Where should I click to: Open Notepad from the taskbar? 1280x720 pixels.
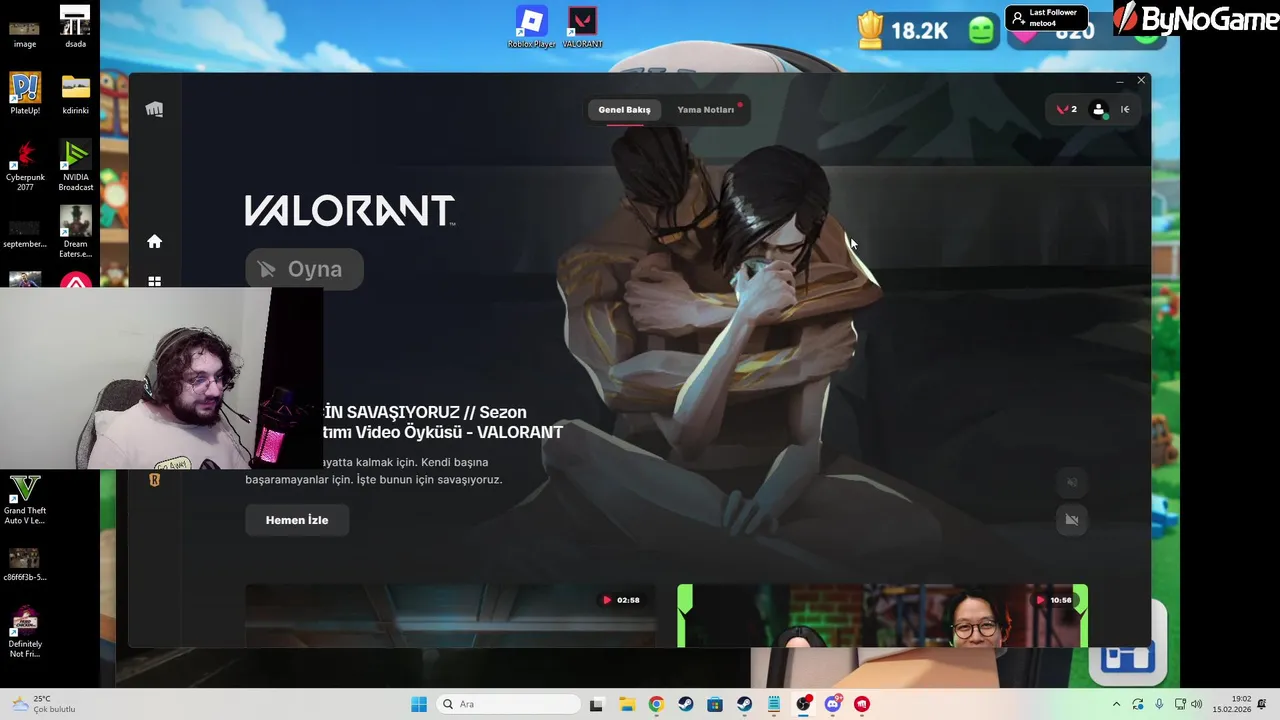pos(774,704)
